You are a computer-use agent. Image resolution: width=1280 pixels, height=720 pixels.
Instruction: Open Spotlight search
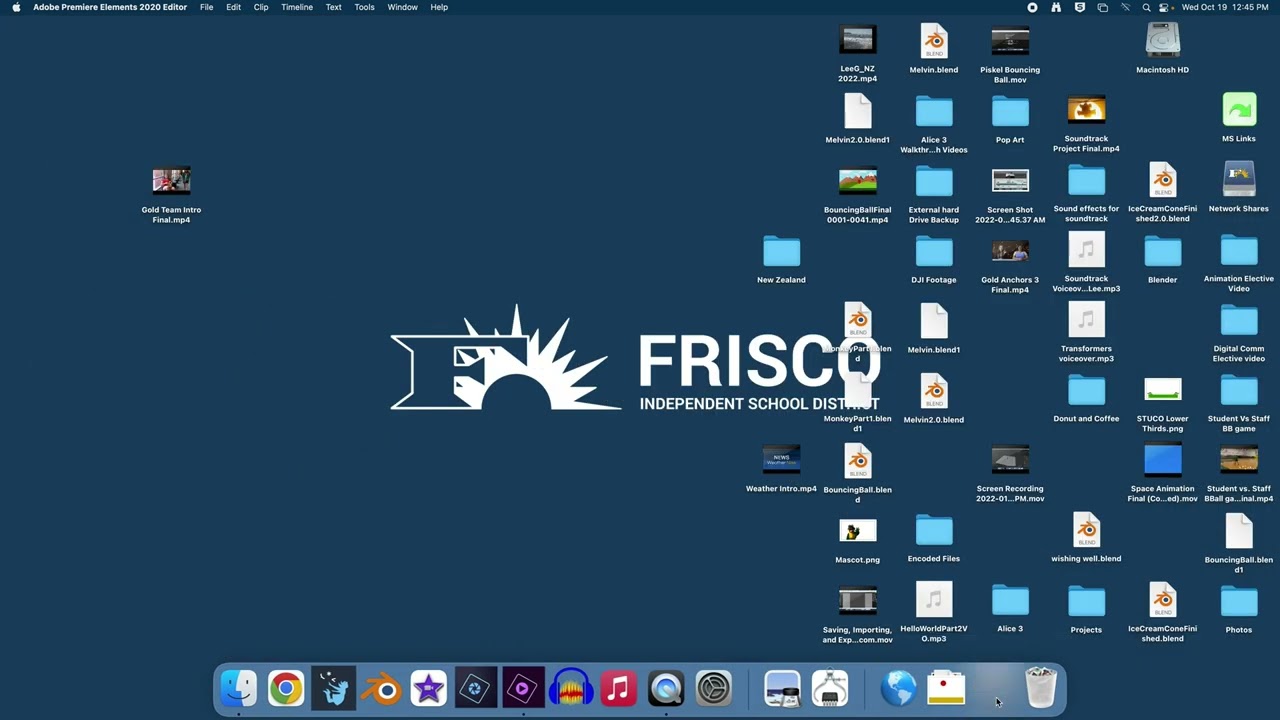(1146, 7)
